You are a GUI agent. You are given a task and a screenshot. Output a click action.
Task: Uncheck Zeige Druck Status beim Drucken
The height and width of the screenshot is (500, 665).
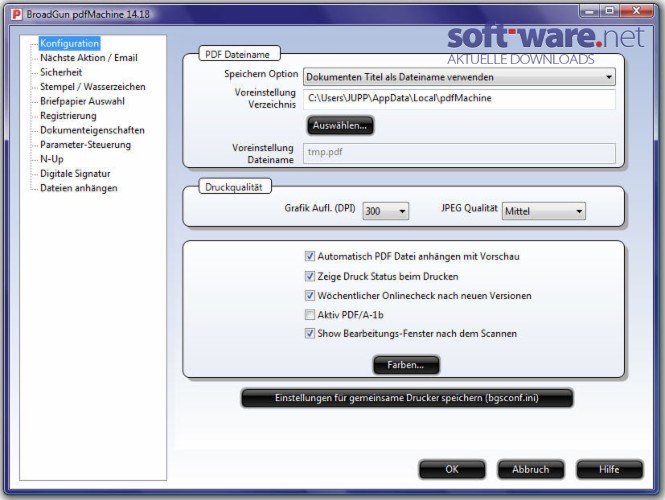tap(310, 276)
